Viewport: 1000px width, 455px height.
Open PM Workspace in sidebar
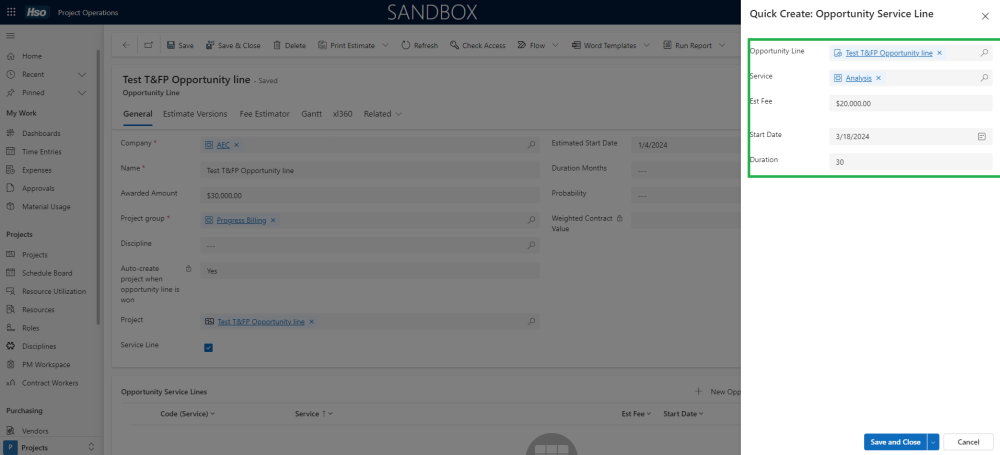tap(46, 365)
